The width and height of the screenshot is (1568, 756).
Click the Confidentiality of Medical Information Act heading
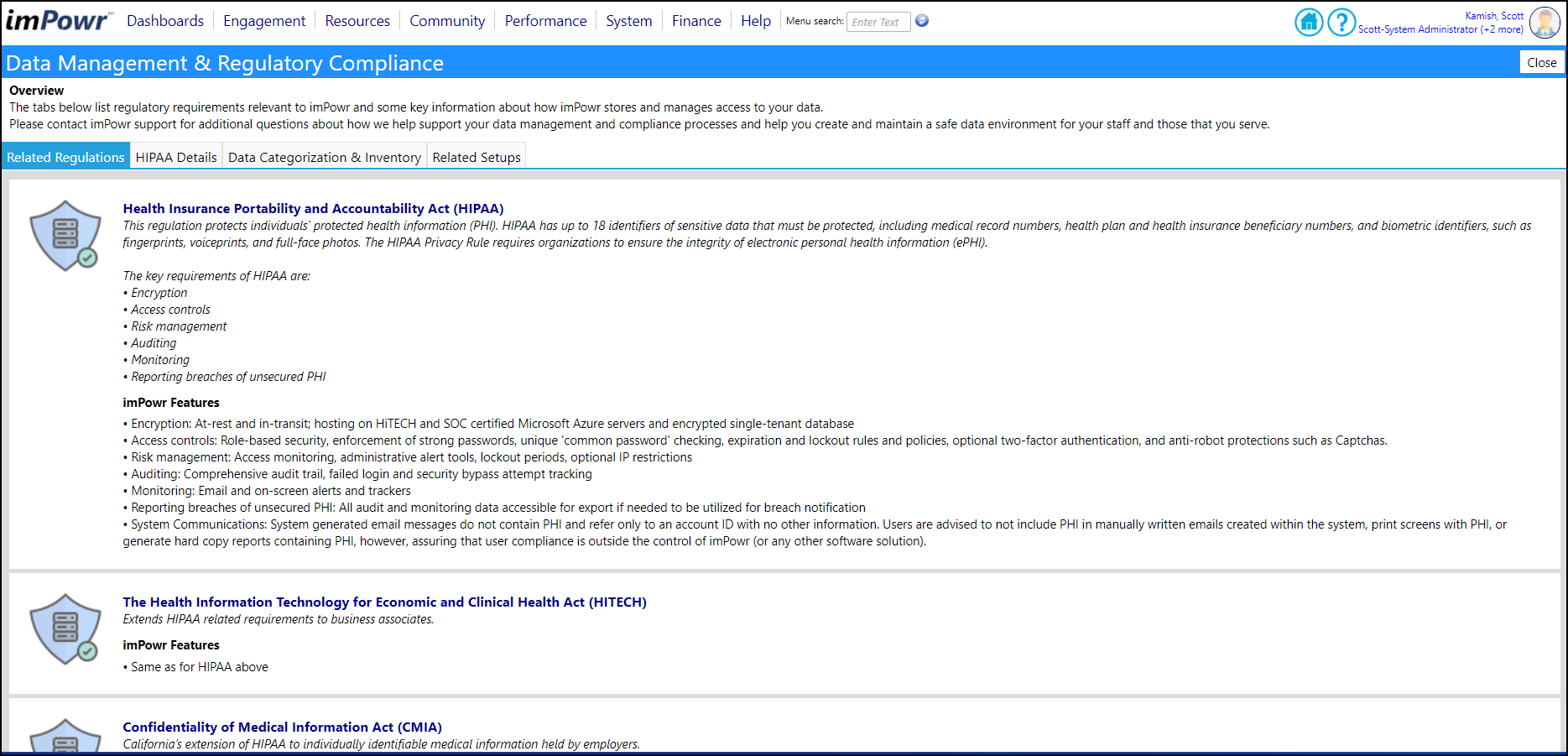282,727
